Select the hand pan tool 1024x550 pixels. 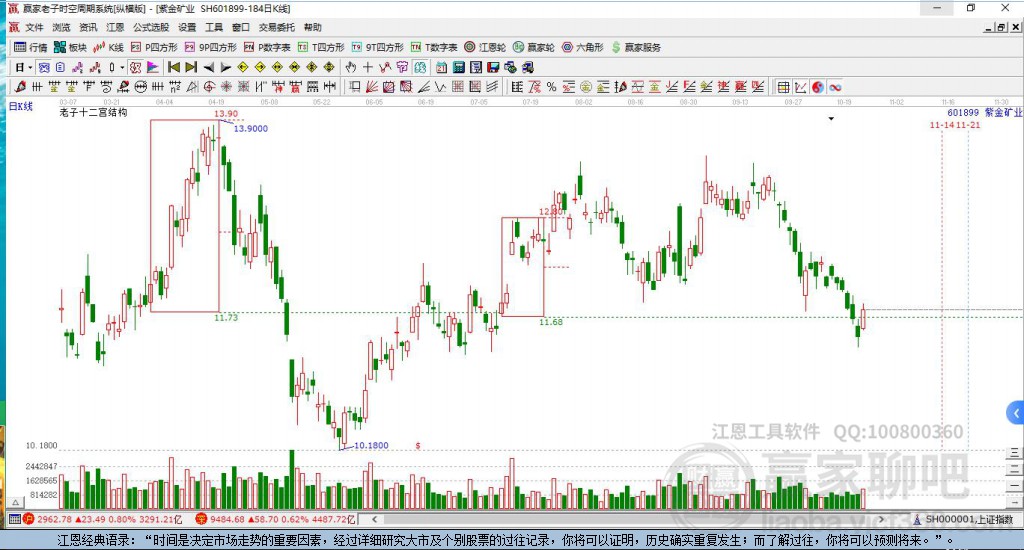351,67
